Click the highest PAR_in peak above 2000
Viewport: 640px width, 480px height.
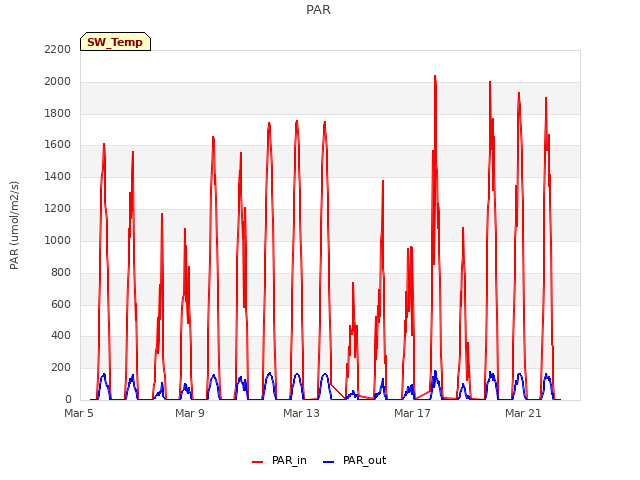tap(435, 76)
